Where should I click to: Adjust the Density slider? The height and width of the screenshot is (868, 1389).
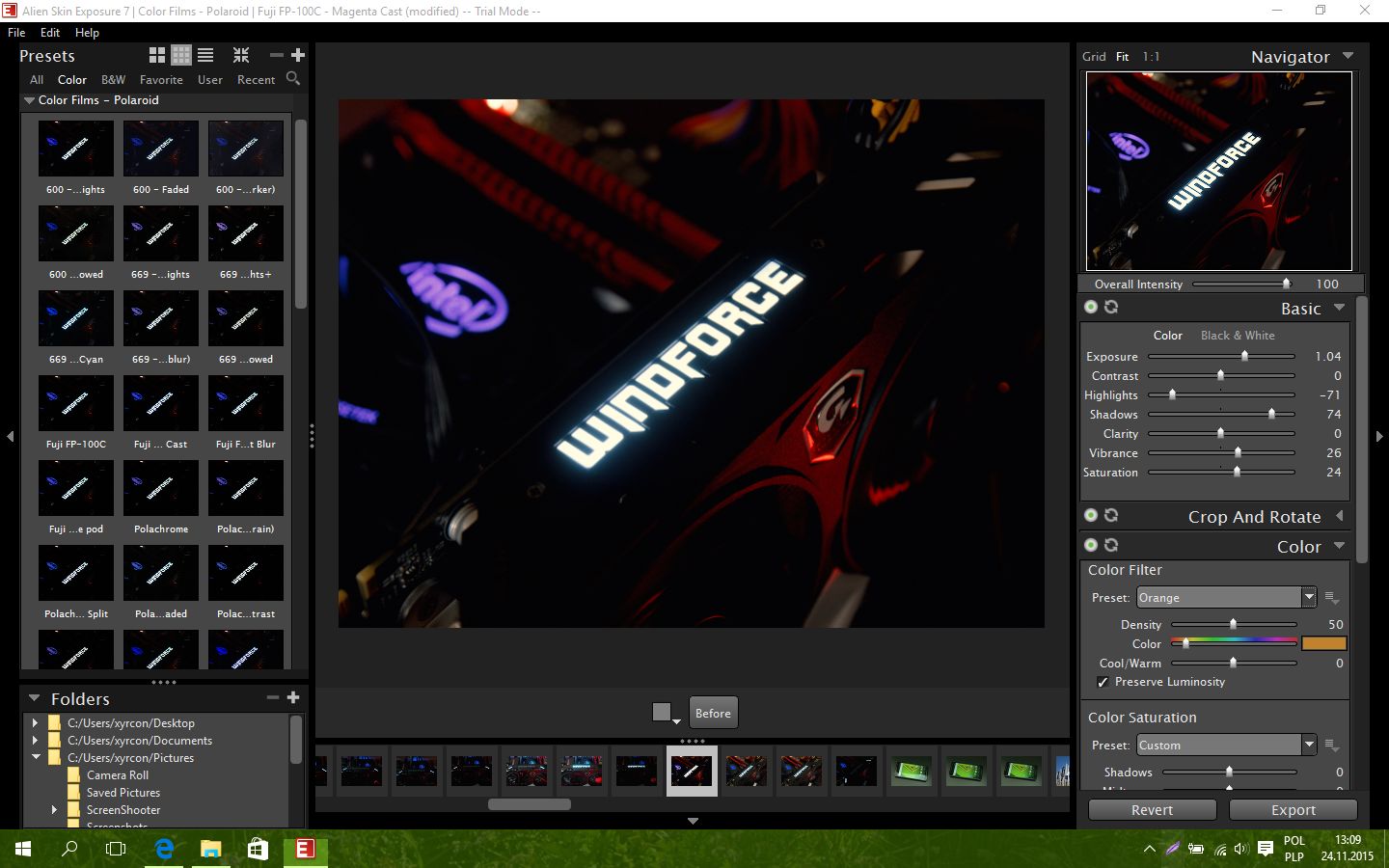click(x=1234, y=624)
